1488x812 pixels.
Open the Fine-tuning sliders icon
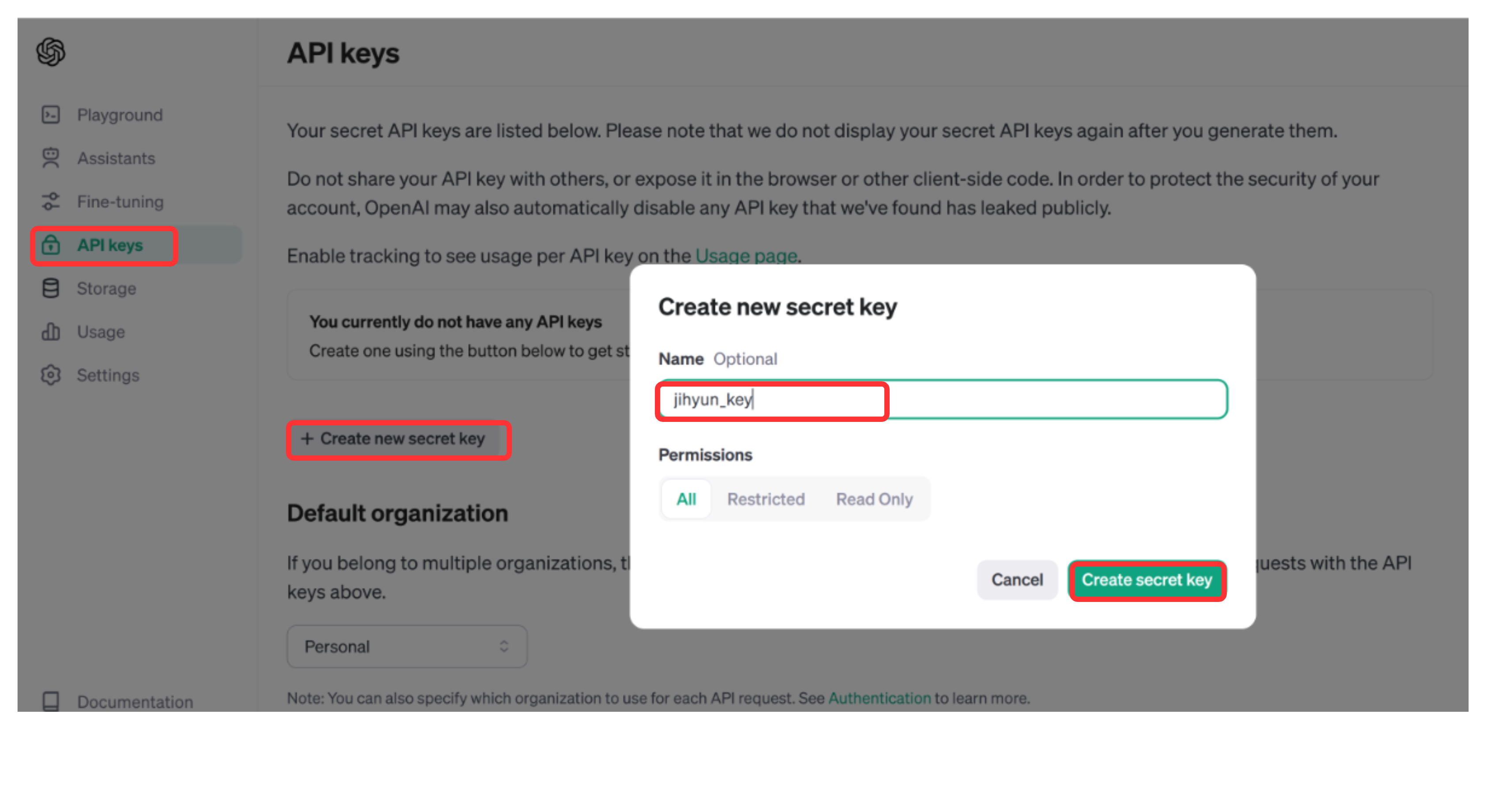point(51,202)
